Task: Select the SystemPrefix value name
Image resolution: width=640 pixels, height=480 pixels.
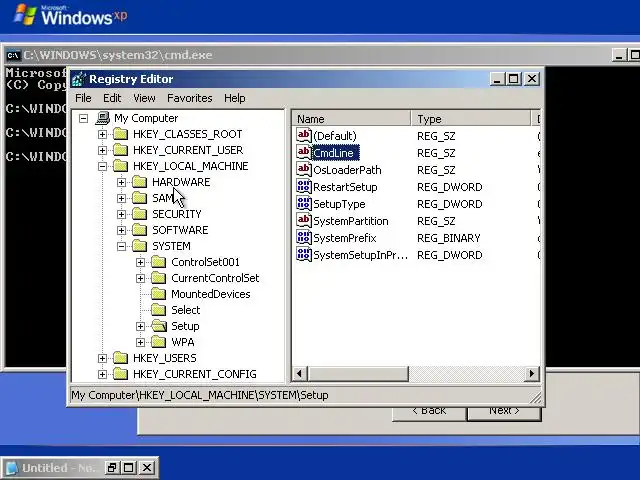Action: click(x=344, y=238)
